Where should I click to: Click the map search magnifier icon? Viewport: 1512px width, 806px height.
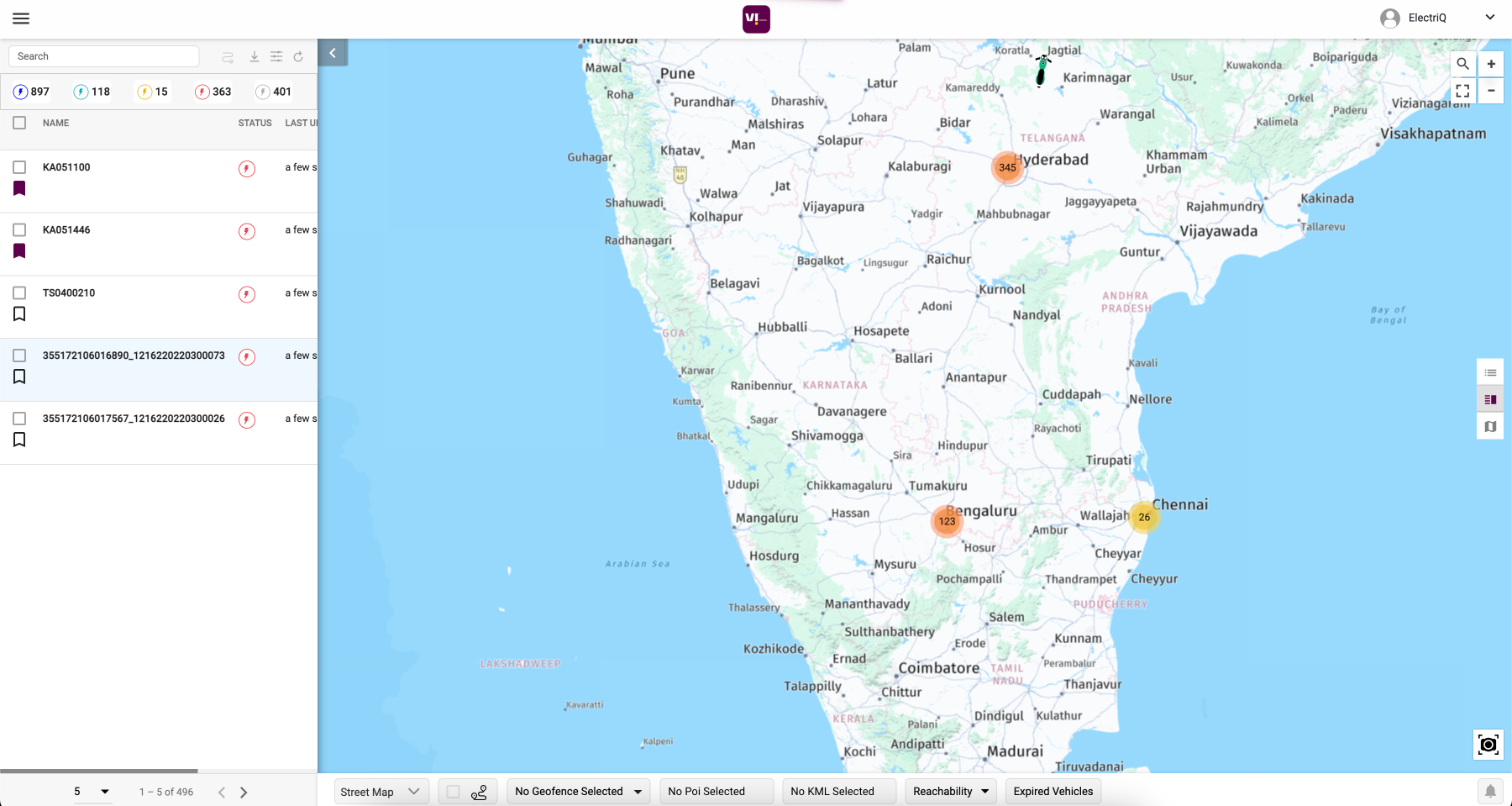(x=1462, y=64)
